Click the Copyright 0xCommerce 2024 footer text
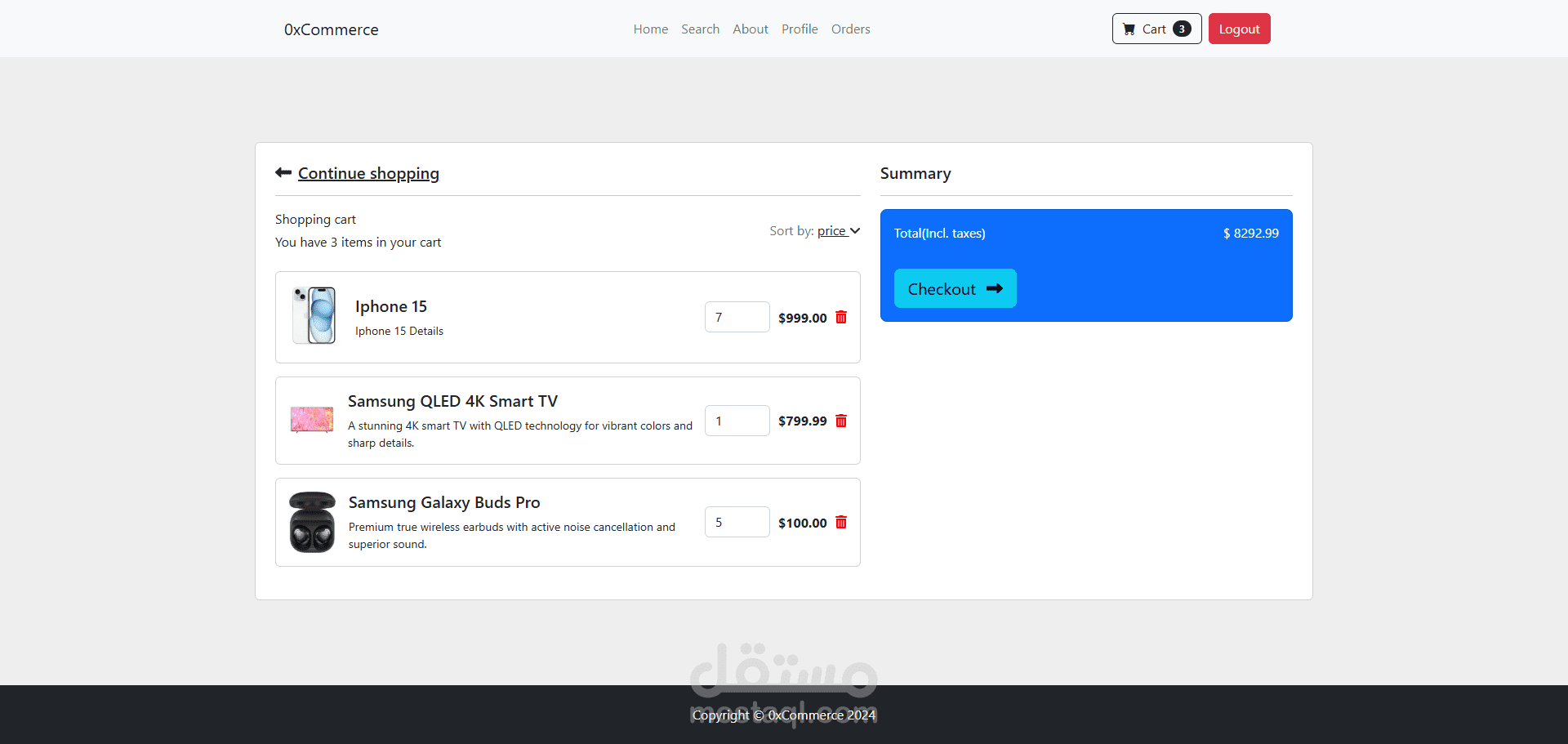This screenshot has height=744, width=1568. (x=784, y=715)
